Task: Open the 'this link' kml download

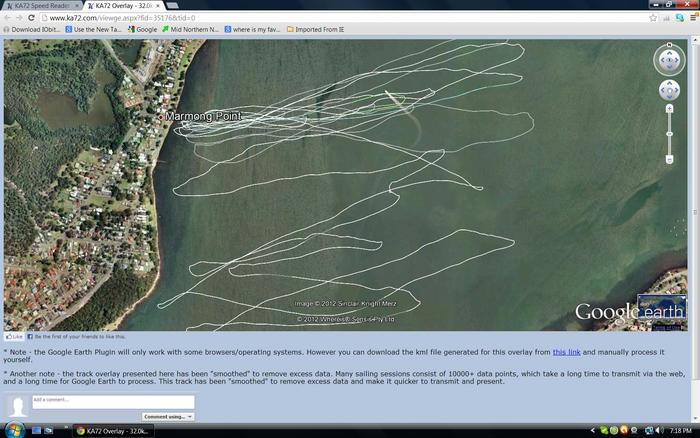Action: pyautogui.click(x=566, y=352)
